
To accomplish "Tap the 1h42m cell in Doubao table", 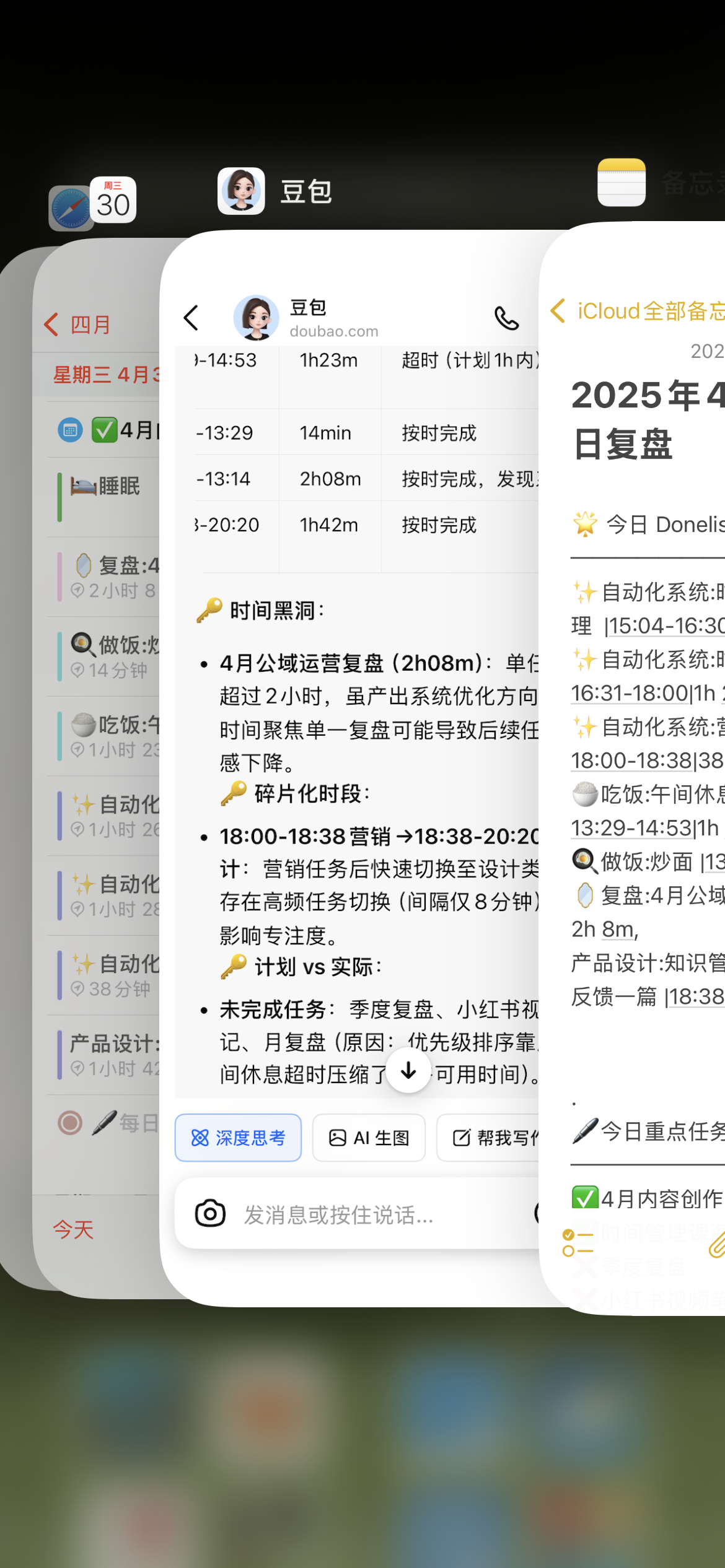I will [329, 525].
